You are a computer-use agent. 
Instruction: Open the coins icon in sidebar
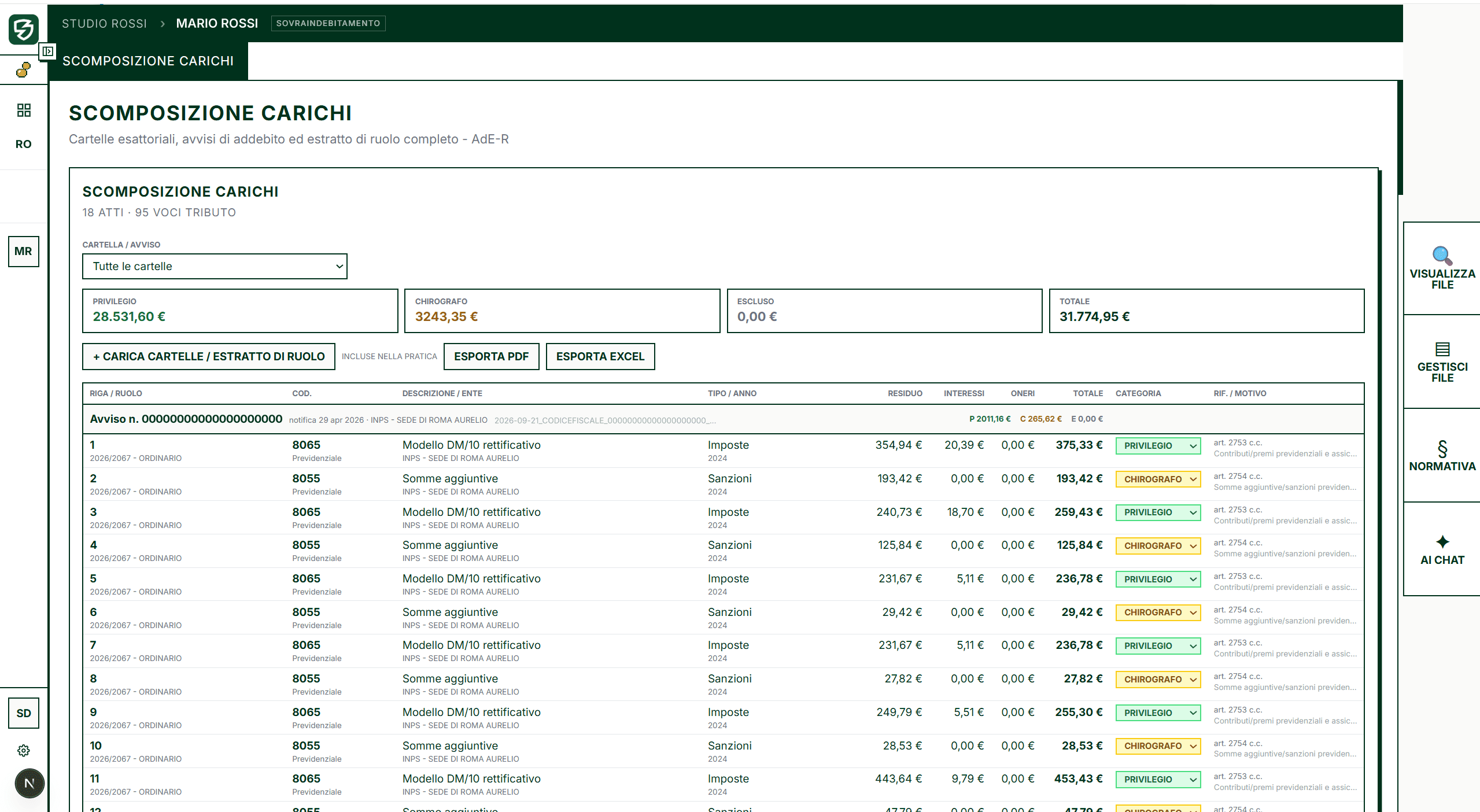24,70
